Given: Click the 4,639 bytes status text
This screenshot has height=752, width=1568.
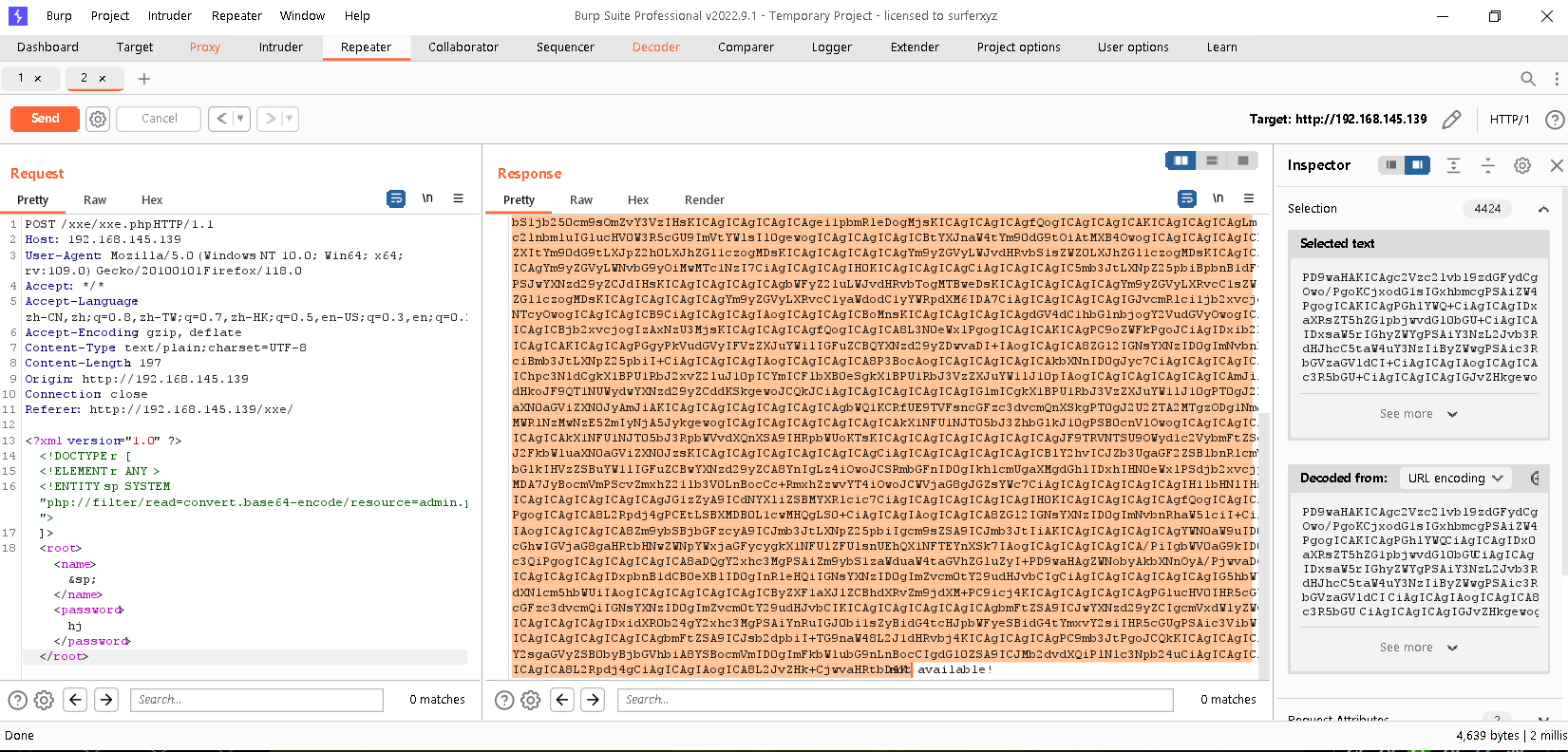Looking at the screenshot, I should [x=1488, y=736].
